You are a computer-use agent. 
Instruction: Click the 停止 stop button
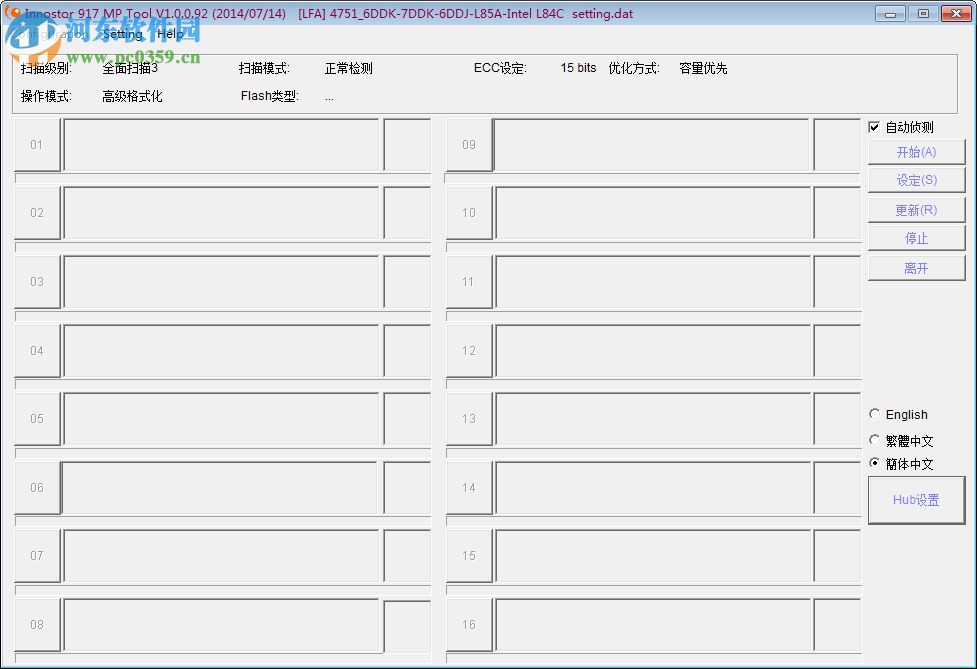[915, 238]
